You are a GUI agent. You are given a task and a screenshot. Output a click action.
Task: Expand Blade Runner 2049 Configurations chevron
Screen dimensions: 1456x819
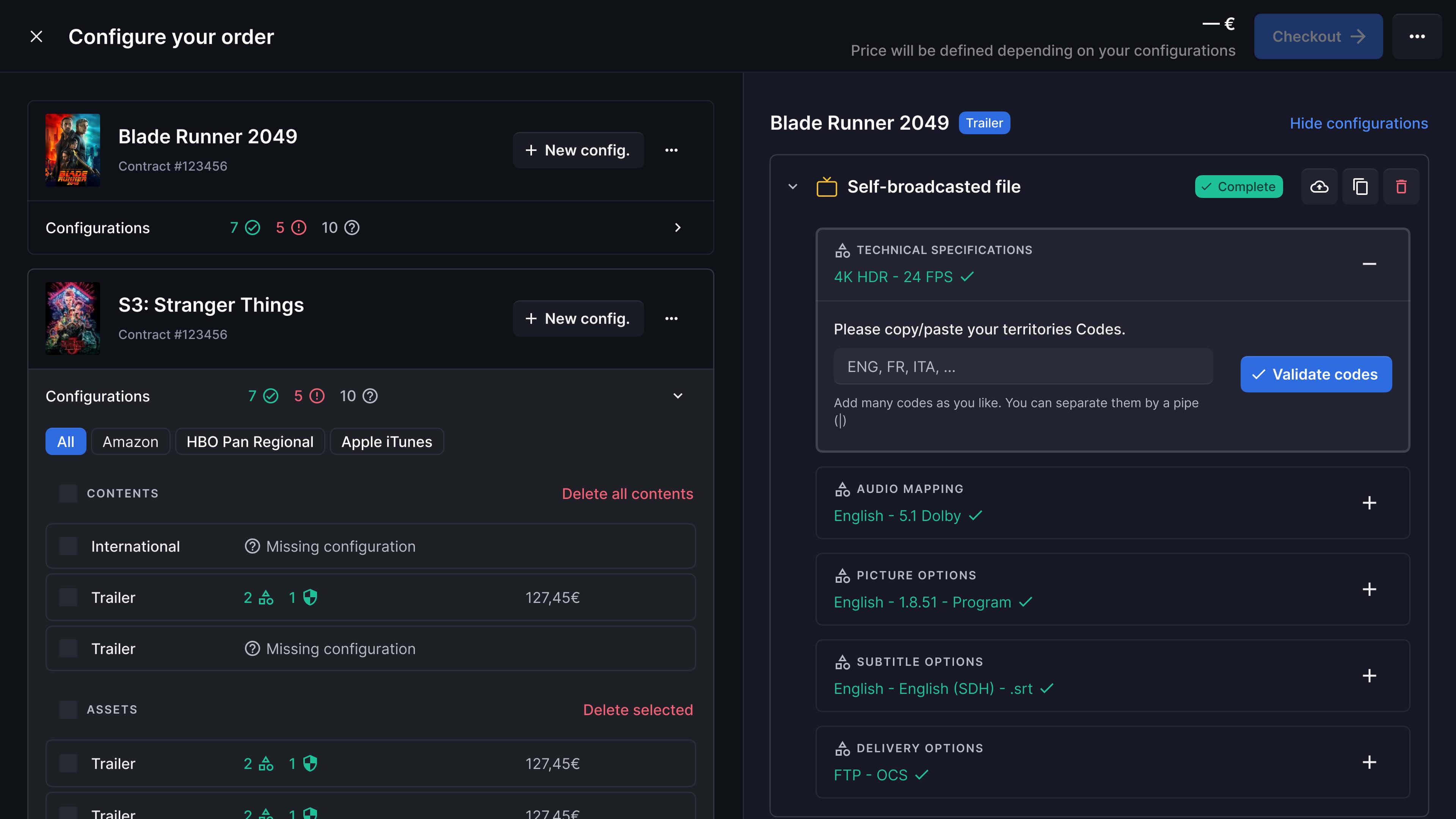[678, 228]
